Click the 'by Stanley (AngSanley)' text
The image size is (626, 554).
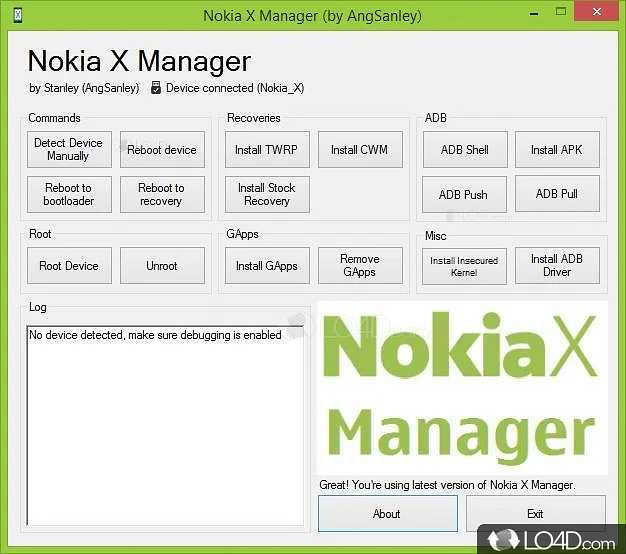[x=84, y=88]
